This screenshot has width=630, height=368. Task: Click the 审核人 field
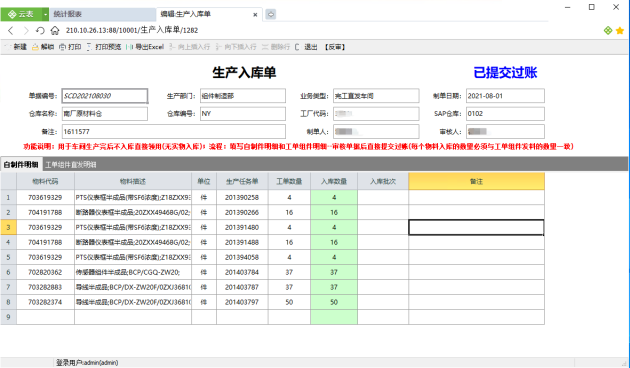(x=505, y=131)
